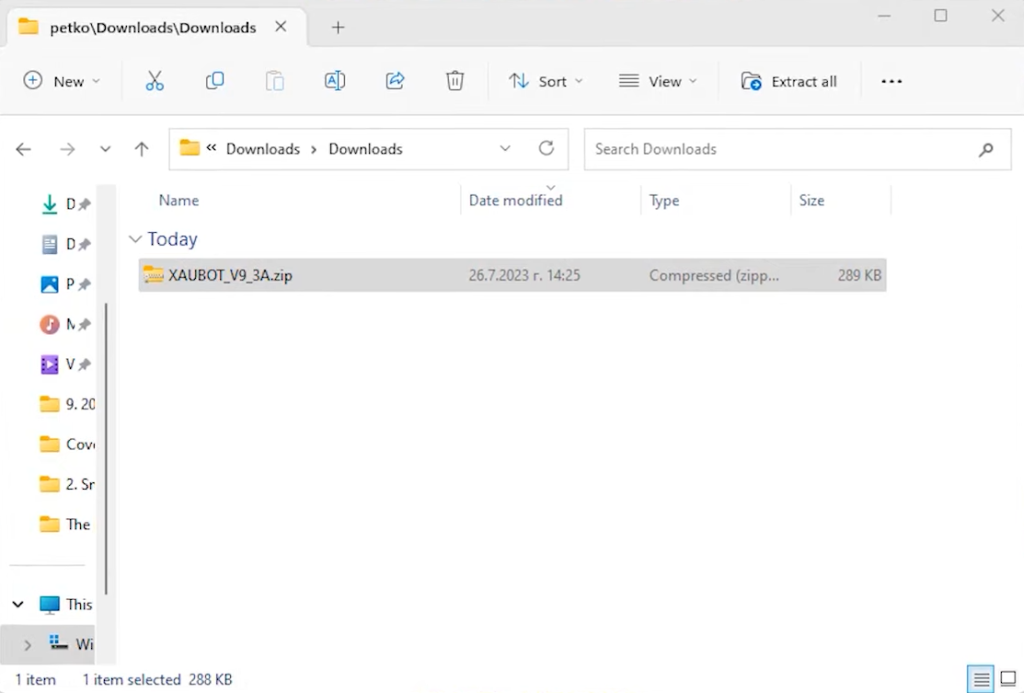Click the Delete trash can icon
The height and width of the screenshot is (693, 1024).
pos(455,81)
